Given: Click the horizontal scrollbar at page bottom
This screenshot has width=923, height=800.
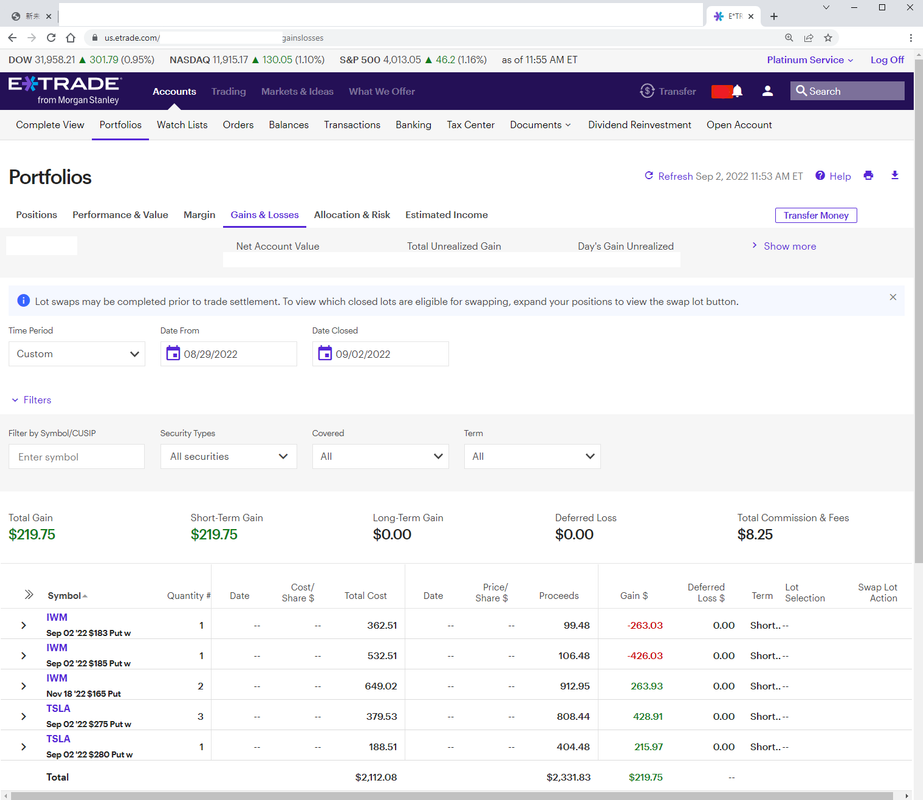Looking at the screenshot, I should coord(451,796).
